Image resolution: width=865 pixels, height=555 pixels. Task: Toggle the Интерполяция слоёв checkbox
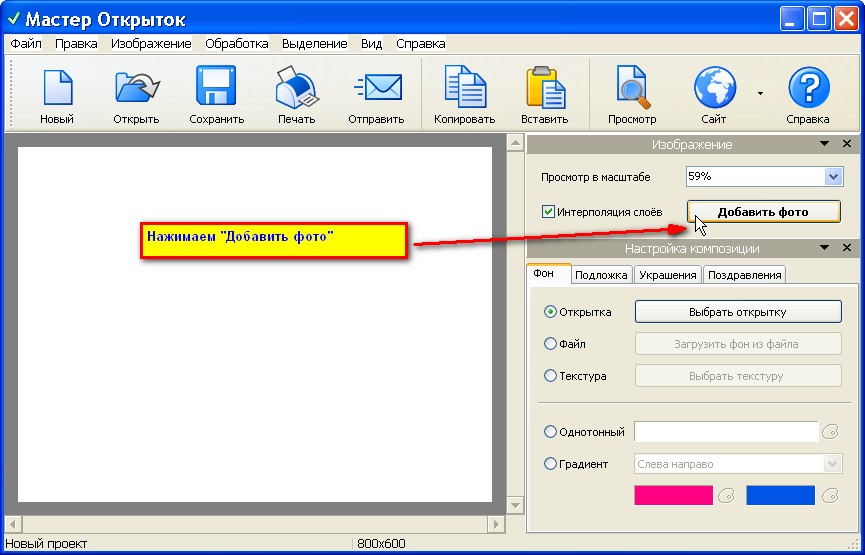(548, 211)
